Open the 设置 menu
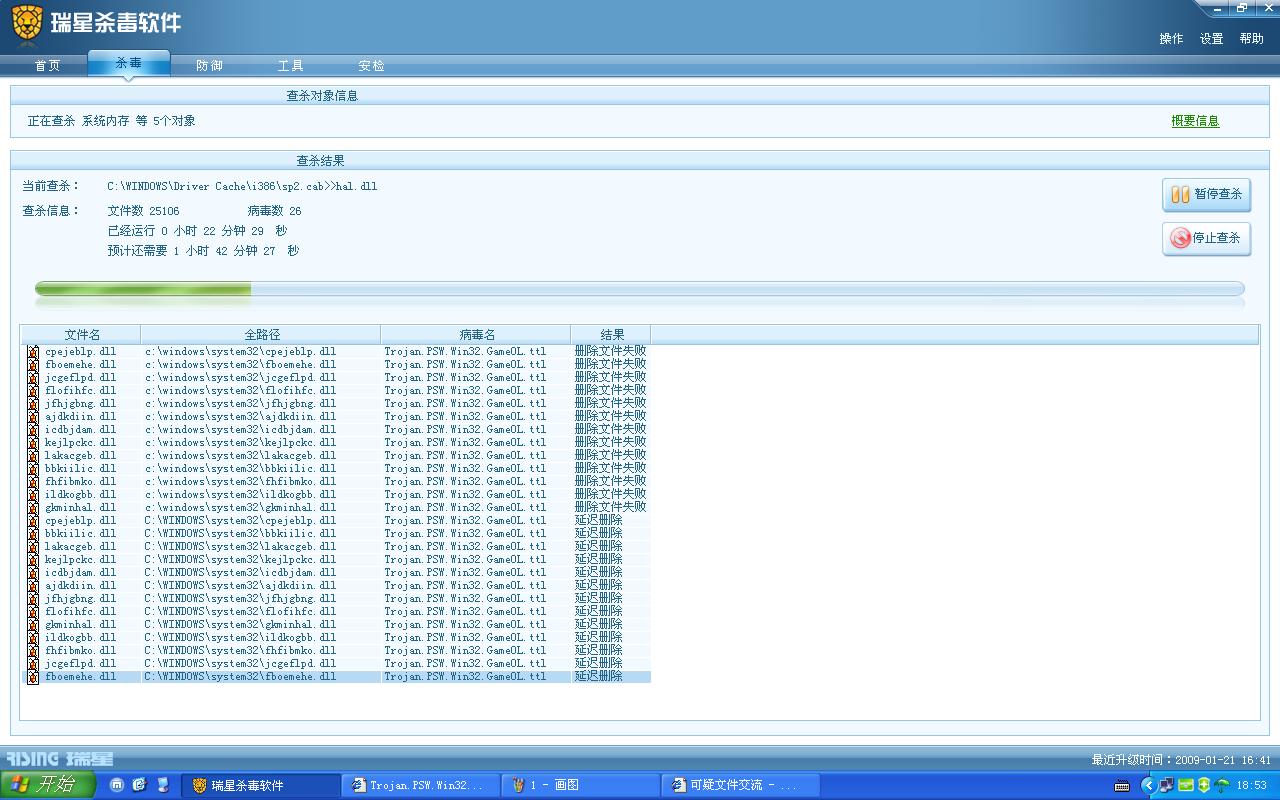This screenshot has height=800, width=1280. coord(1211,39)
